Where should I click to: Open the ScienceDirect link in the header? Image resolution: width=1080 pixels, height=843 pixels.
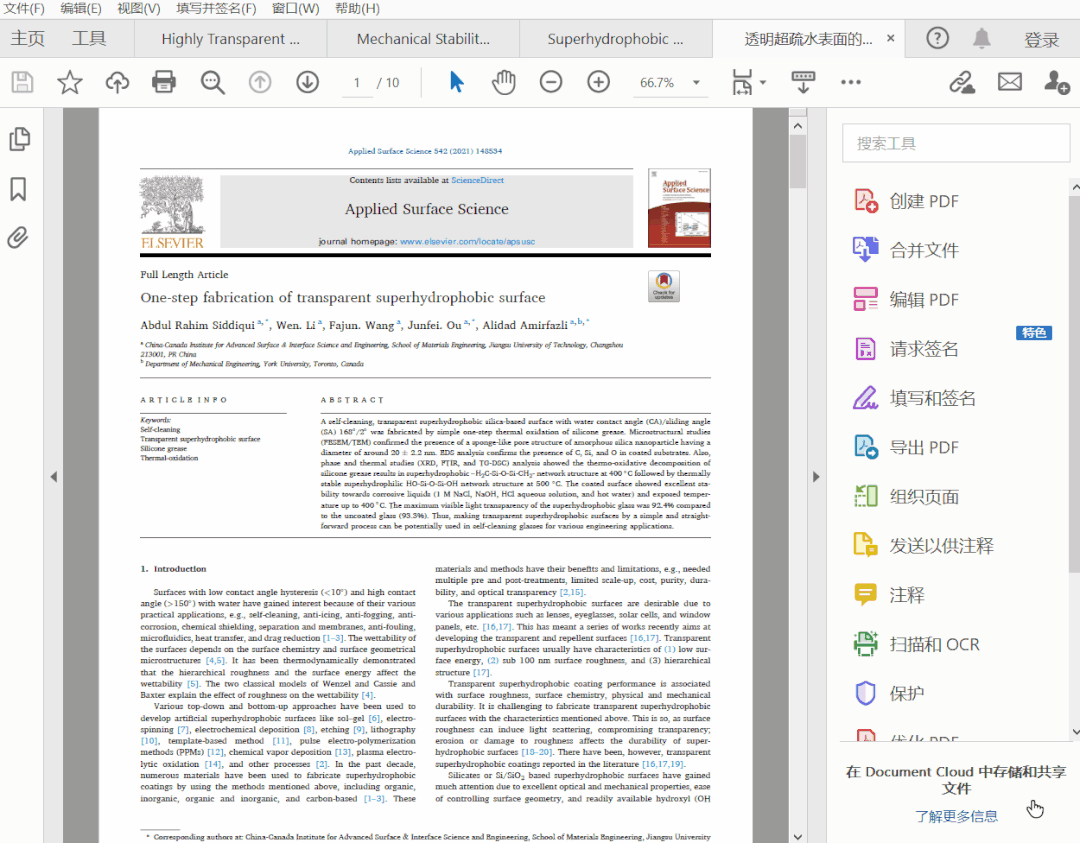477,180
